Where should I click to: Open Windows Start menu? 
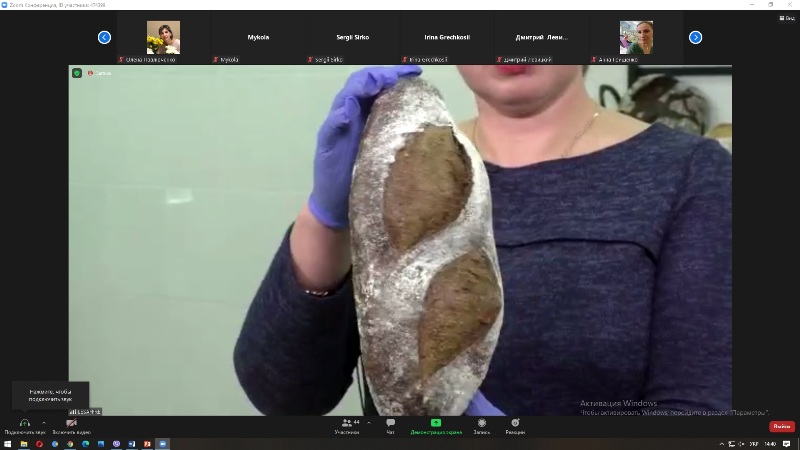[x=7, y=443]
